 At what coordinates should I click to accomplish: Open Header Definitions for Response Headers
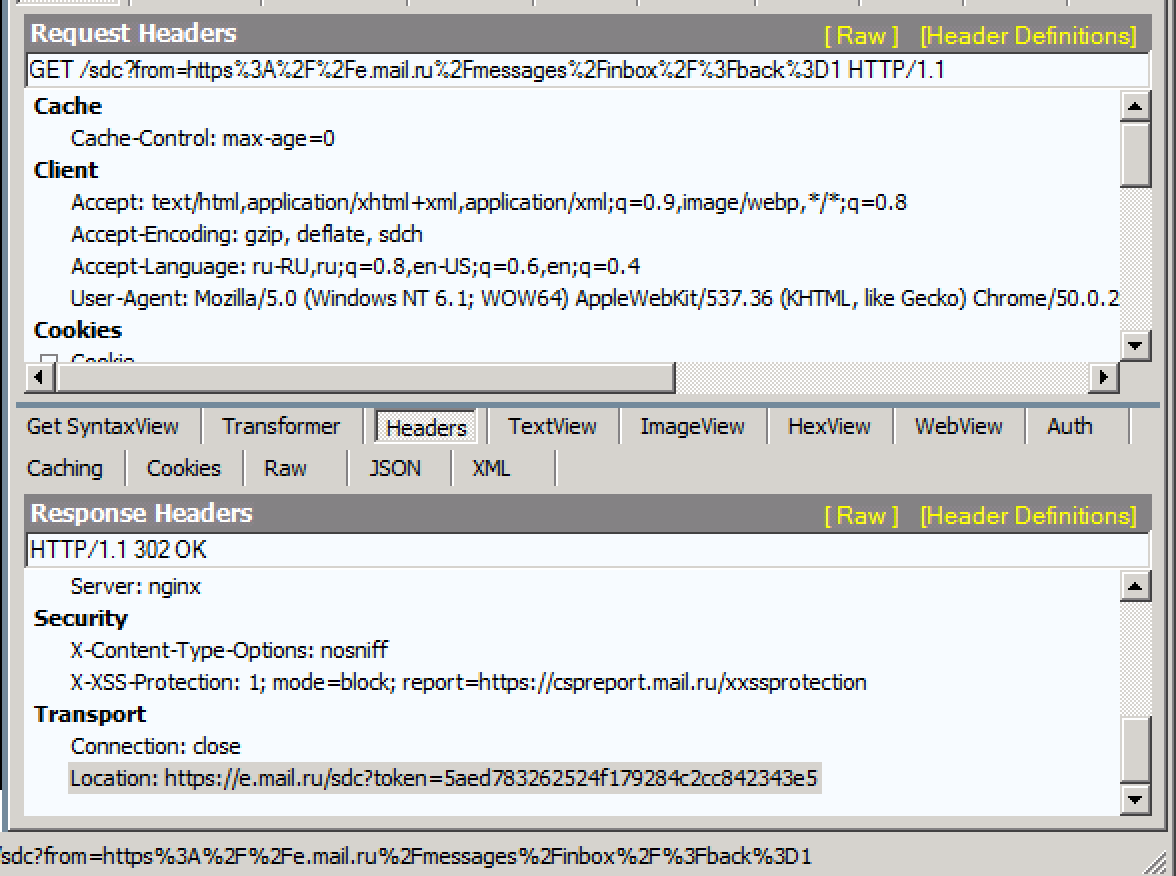point(1028,515)
